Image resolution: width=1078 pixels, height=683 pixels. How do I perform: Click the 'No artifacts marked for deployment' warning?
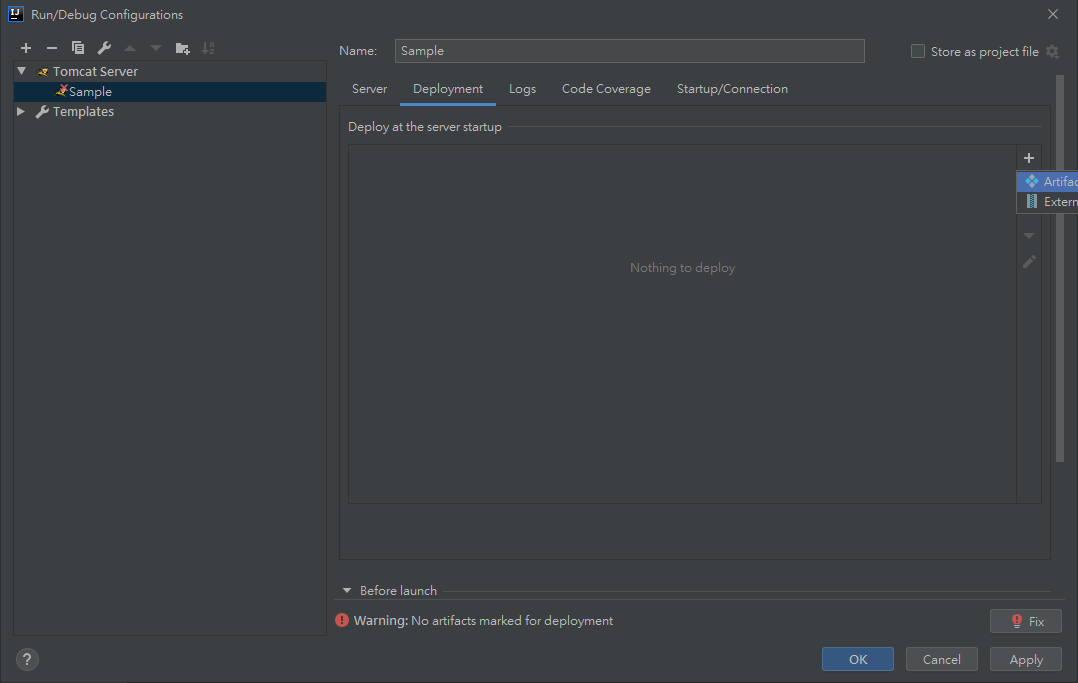coord(512,620)
